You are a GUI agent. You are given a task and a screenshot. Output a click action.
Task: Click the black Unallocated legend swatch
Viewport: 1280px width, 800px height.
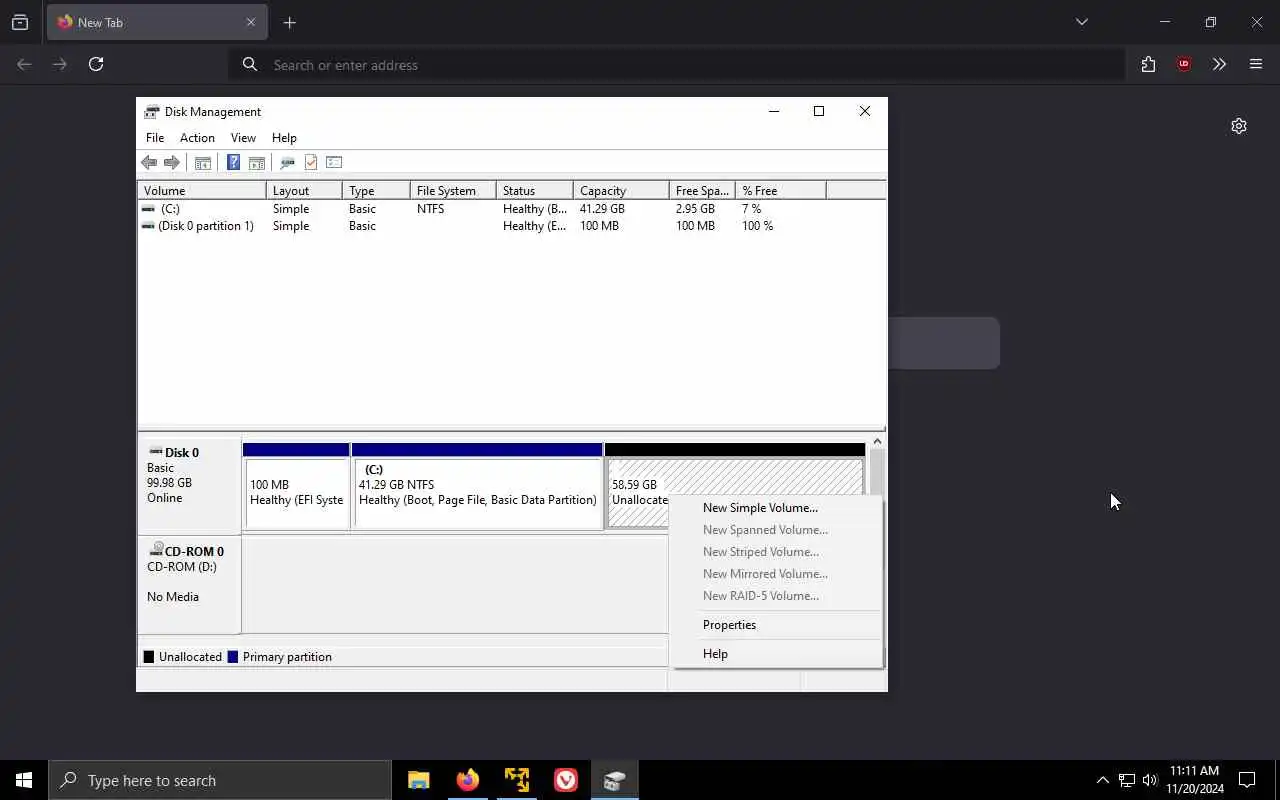(149, 657)
